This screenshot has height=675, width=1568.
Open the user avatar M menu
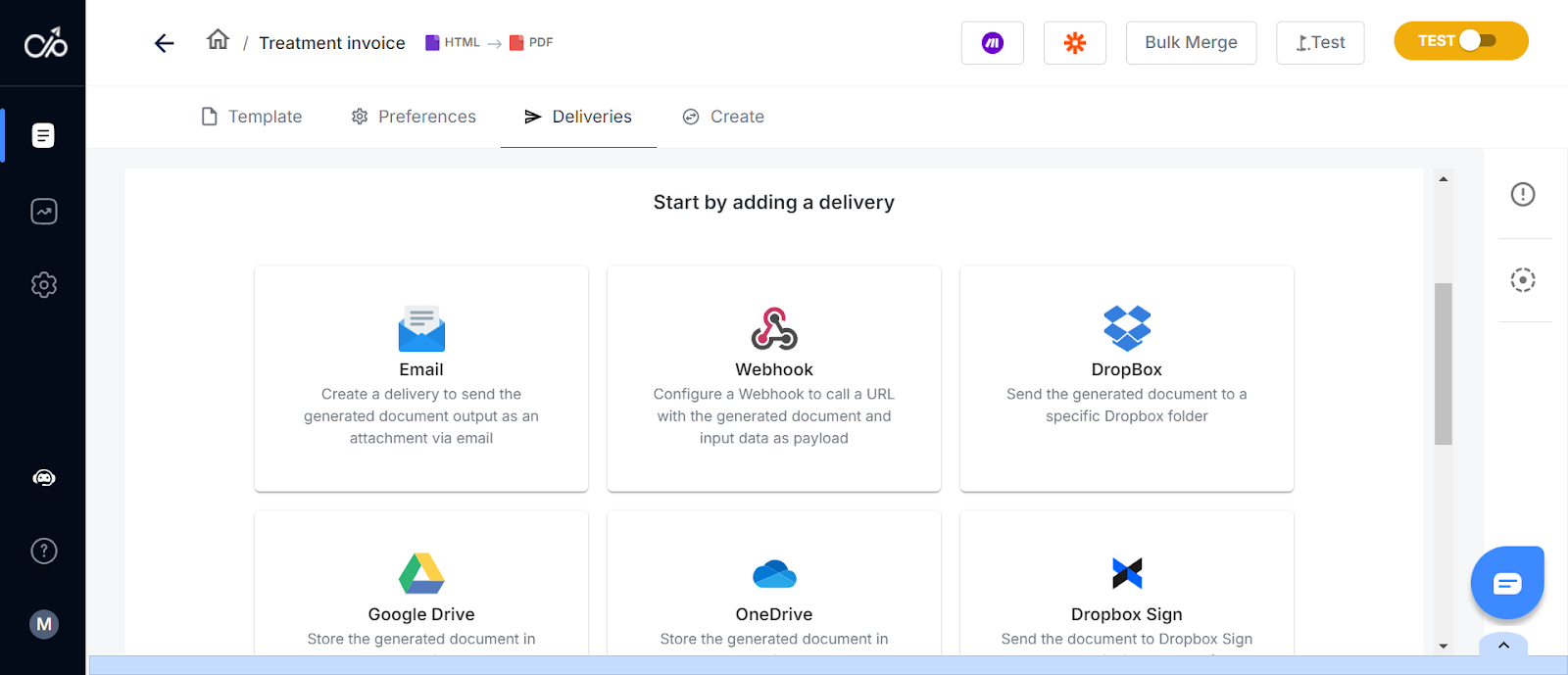tap(44, 624)
